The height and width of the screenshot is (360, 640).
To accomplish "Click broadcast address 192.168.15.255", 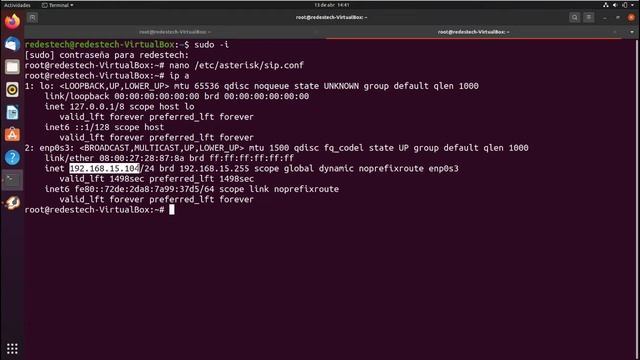I will click(x=214, y=169).
